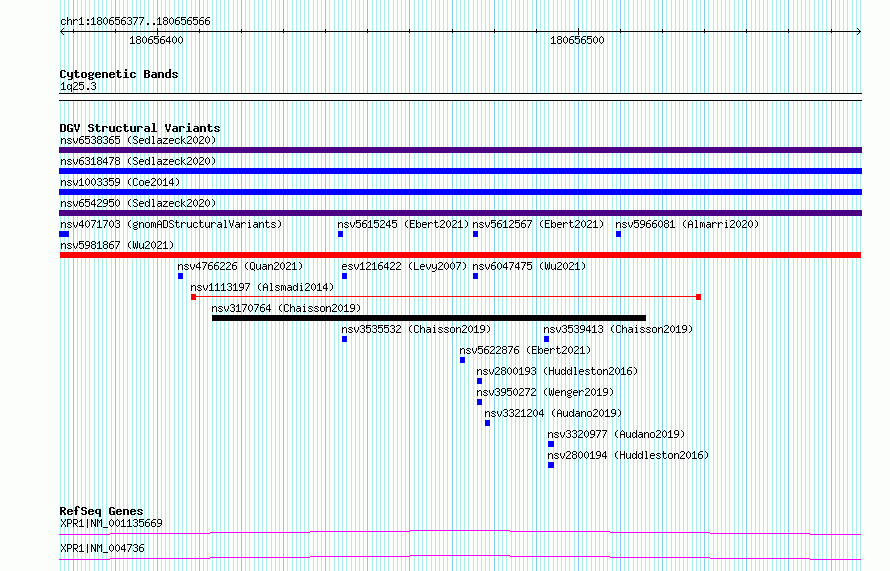Click the nsv3539413 (Chaisson2019) label

coord(619,329)
